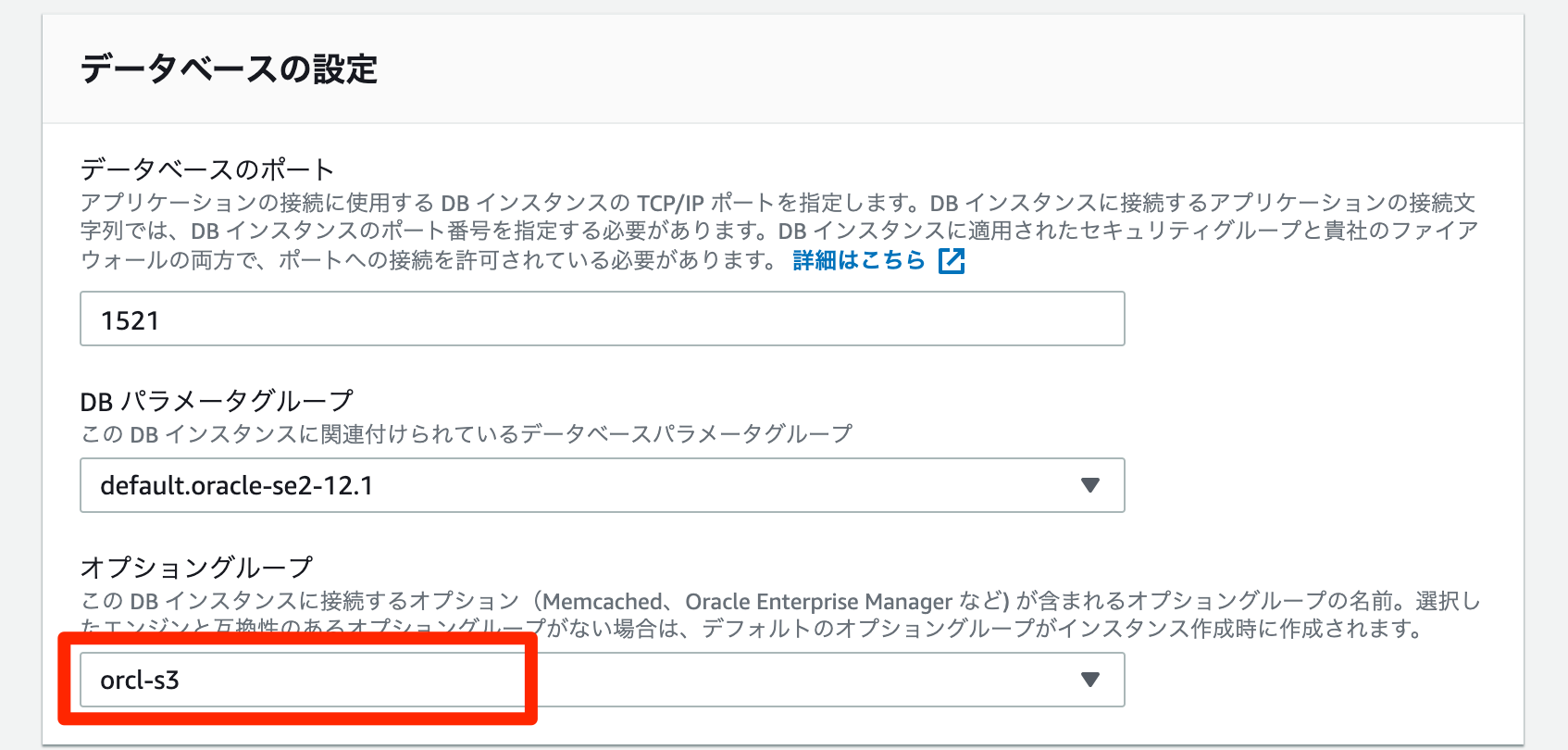Image resolution: width=1568 pixels, height=750 pixels.
Task: Click the parameter group description text
Action: pyautogui.click(x=467, y=434)
